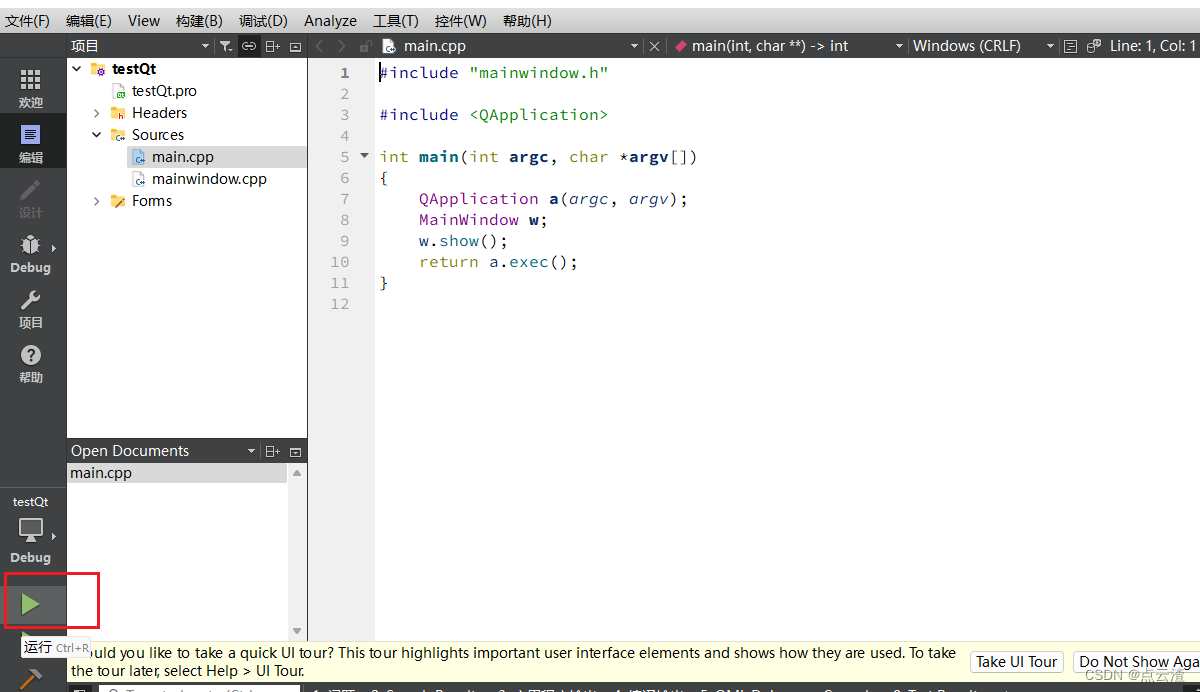Viewport: 1200px width, 692px height.
Task: Toggle synchronize with editor link icon
Action: [249, 46]
